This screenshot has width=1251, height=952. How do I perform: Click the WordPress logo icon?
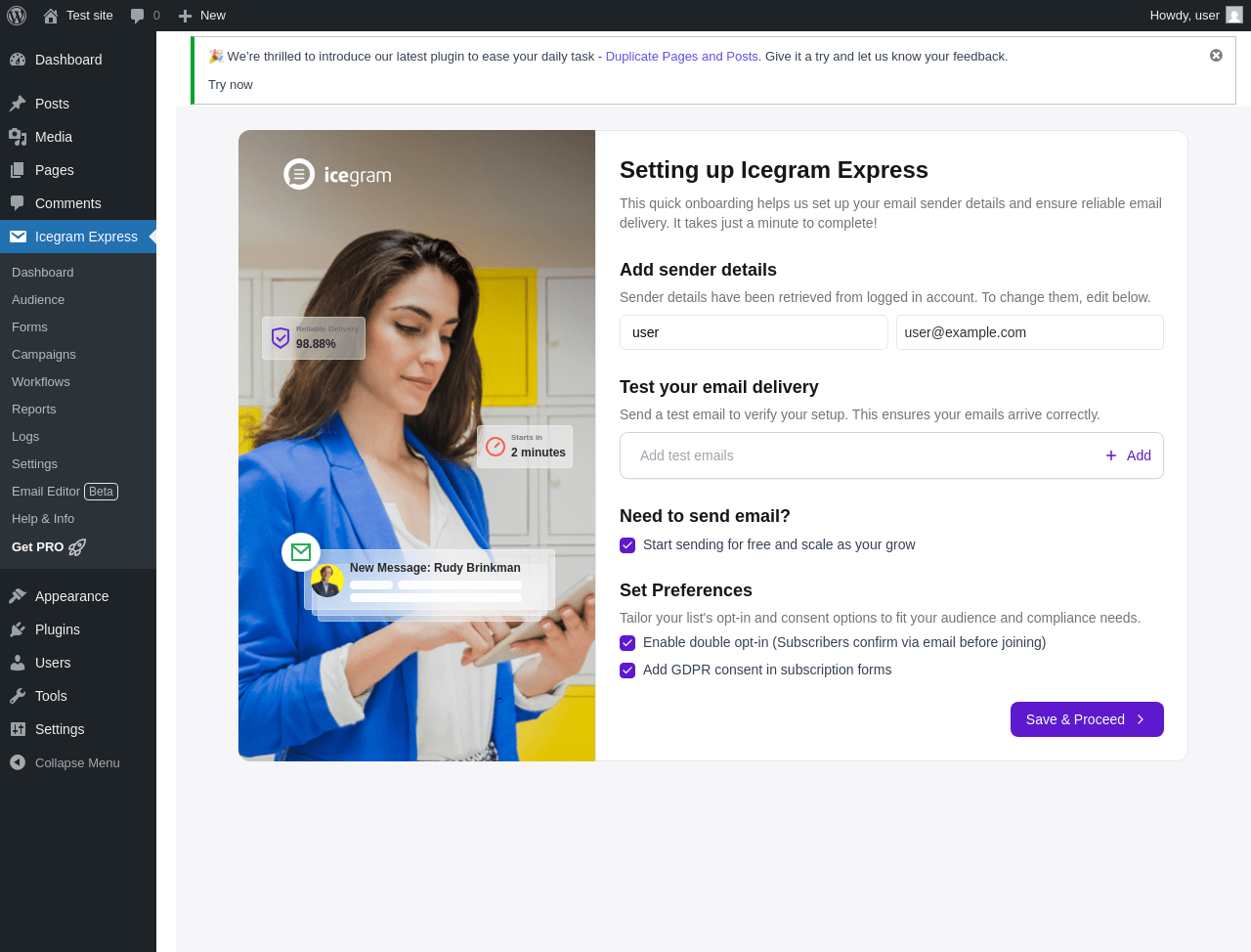click(17, 15)
